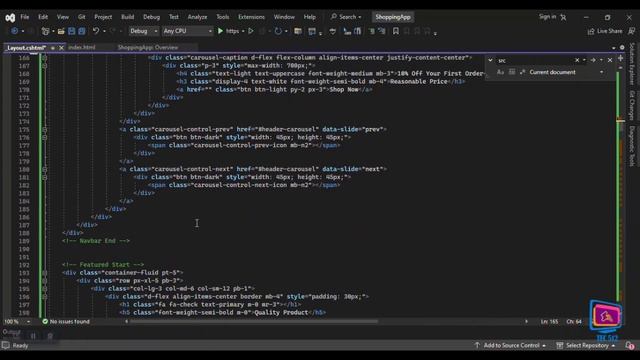Screen dimensions: 640x360
Task: Click the comment selection toolbar icon
Action: (372, 31)
